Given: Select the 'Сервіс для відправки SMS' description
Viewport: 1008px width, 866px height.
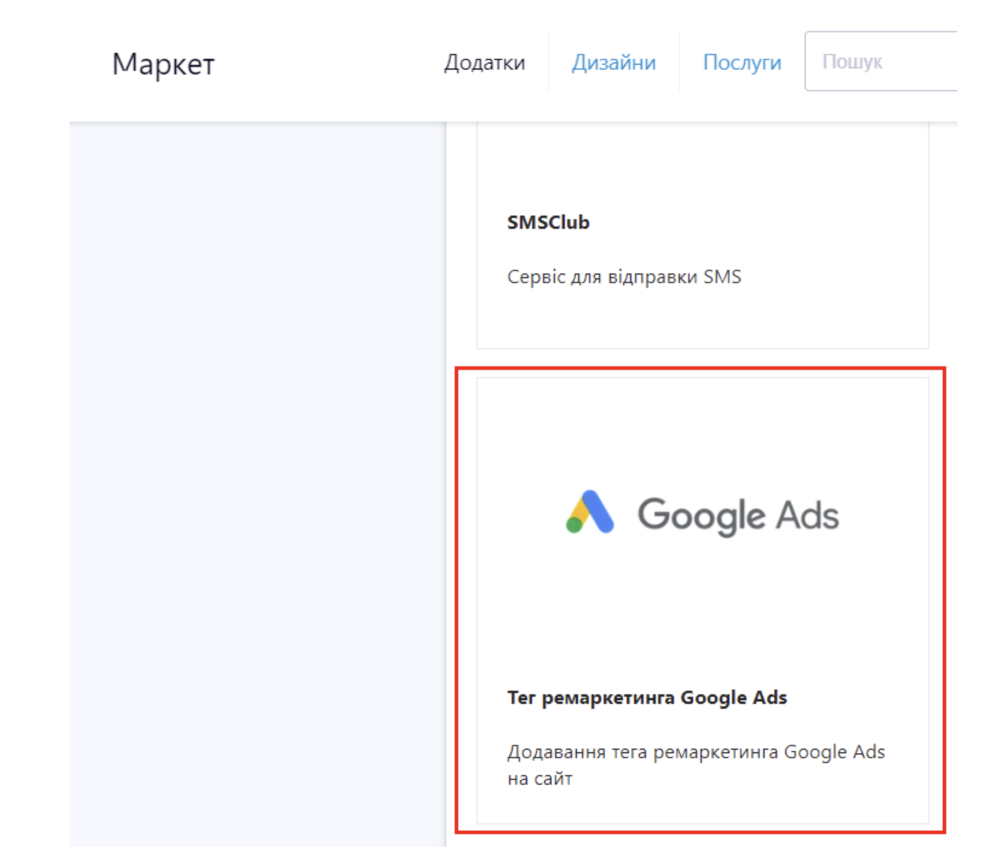Looking at the screenshot, I should (624, 276).
